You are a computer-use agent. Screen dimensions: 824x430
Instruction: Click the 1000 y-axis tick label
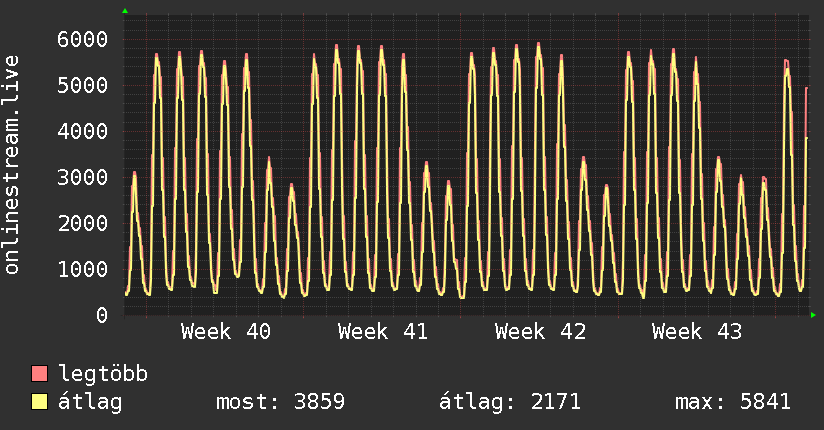[x=83, y=269]
